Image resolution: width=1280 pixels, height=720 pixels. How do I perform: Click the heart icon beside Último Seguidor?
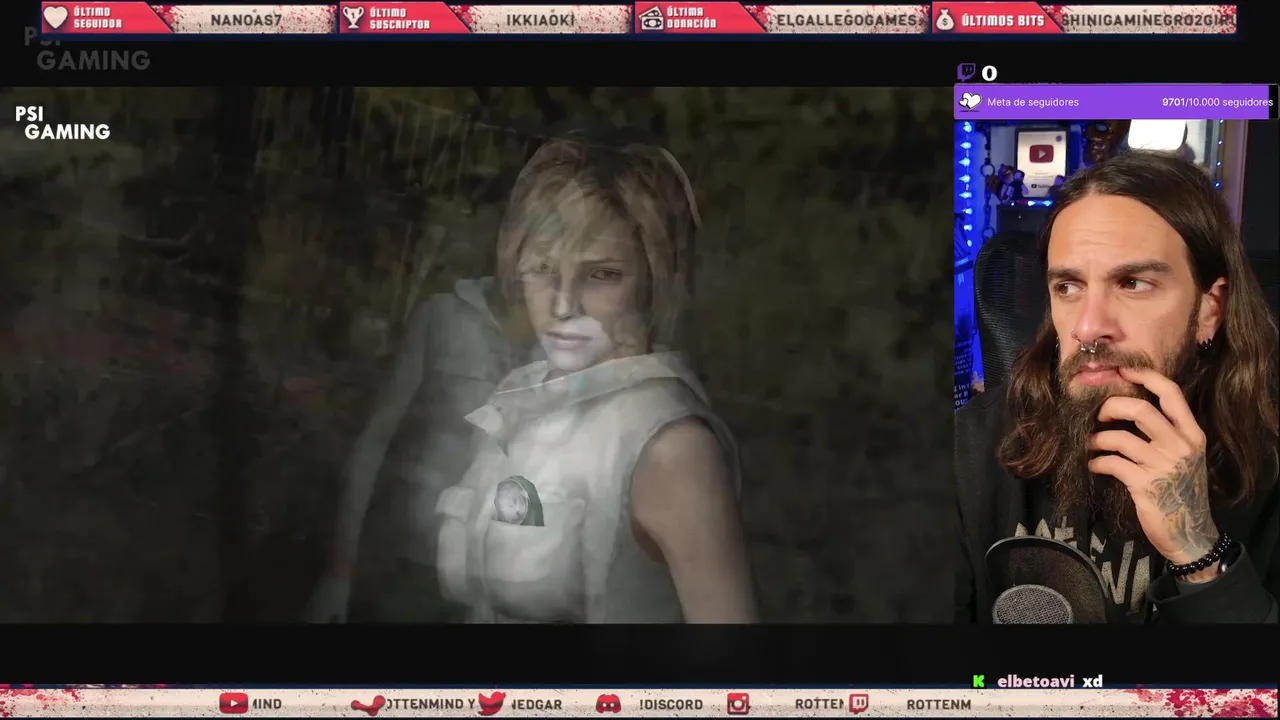coord(56,18)
